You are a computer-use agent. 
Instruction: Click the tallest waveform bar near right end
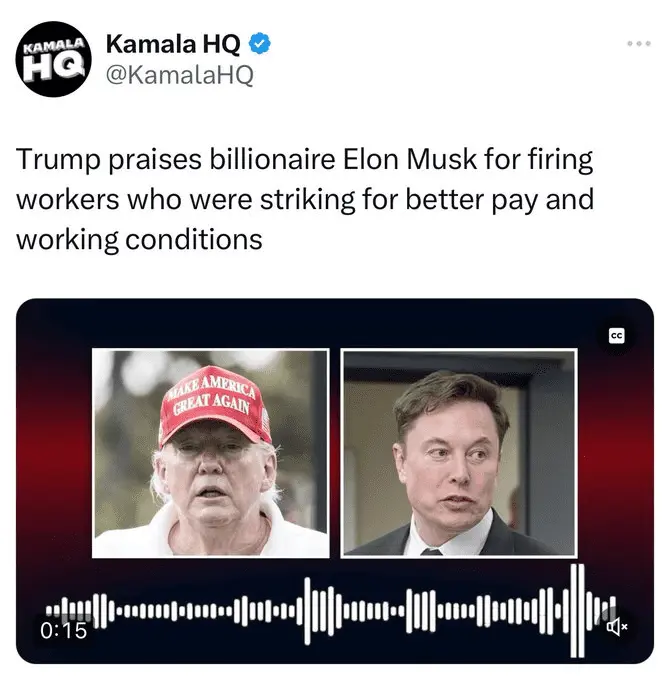pos(577,611)
